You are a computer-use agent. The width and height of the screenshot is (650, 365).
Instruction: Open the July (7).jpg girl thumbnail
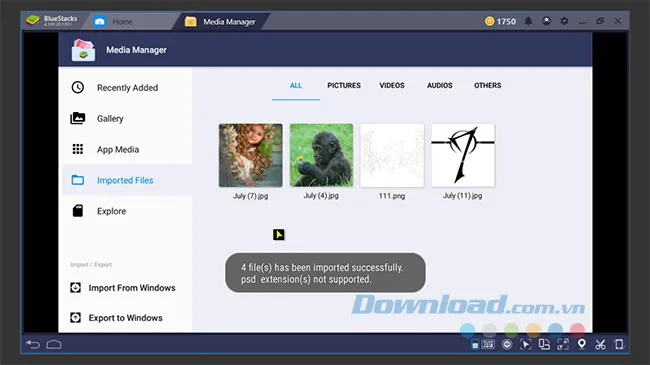pos(250,155)
